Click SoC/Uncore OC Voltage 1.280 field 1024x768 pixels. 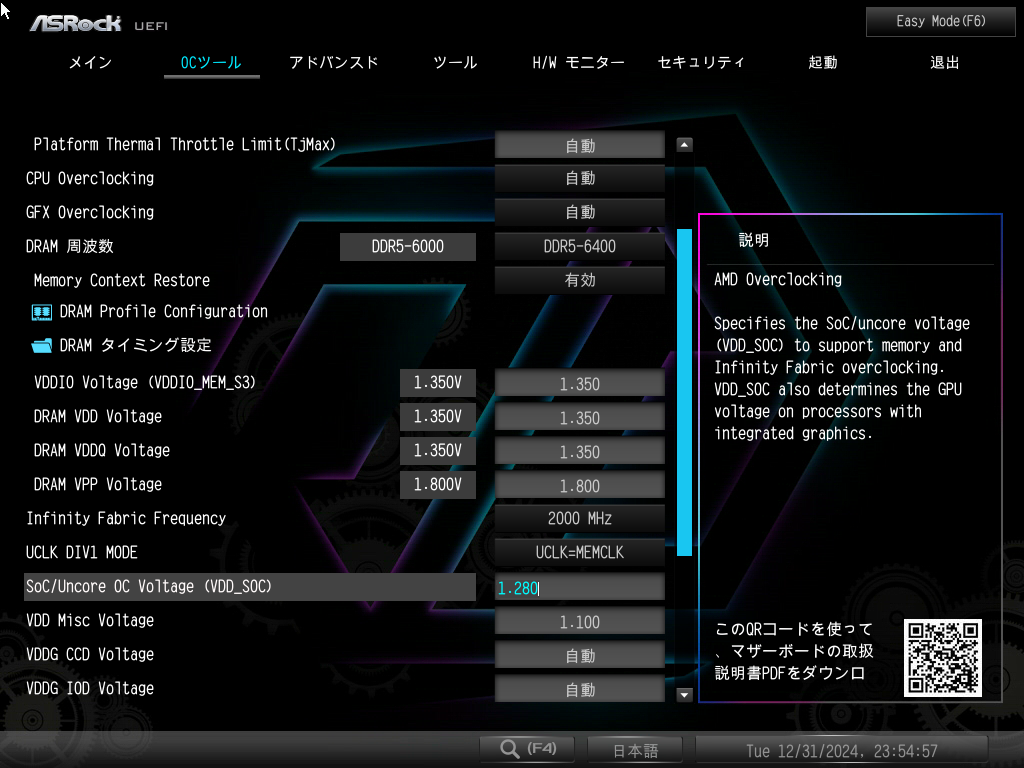pos(580,587)
